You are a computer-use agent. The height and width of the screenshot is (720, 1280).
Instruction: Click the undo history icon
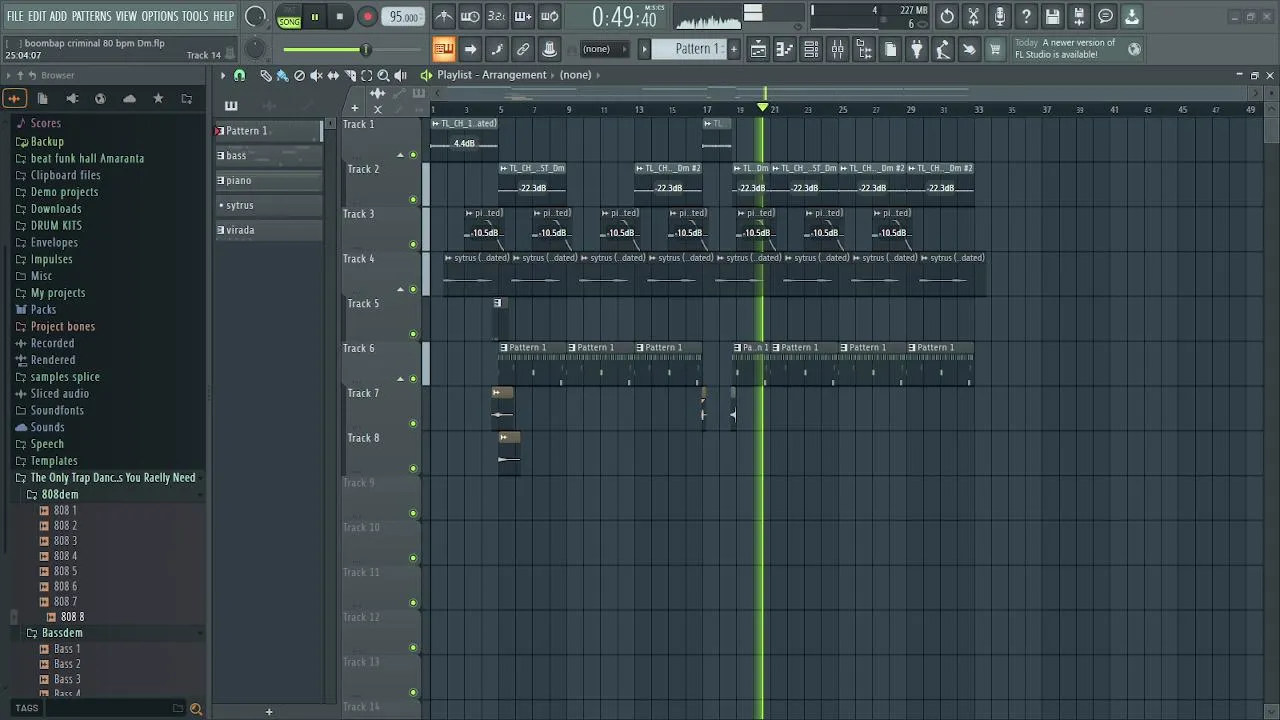pos(947,16)
